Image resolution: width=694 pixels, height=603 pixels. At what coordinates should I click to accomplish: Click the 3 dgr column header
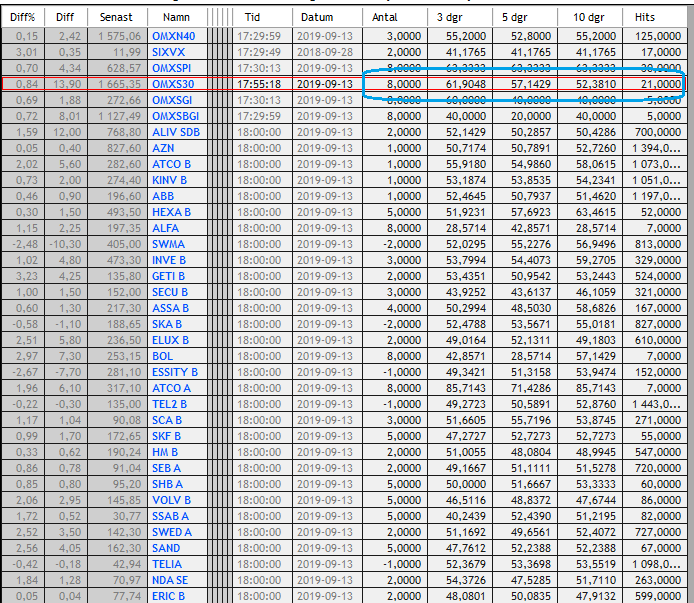(x=460, y=17)
